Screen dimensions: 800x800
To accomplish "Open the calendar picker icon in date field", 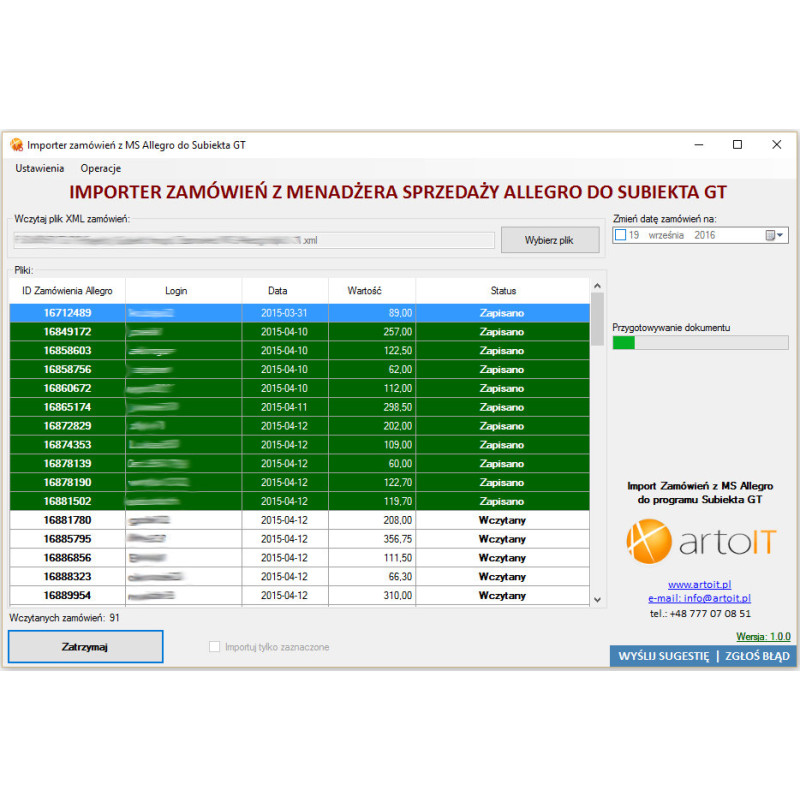I will tap(770, 236).
